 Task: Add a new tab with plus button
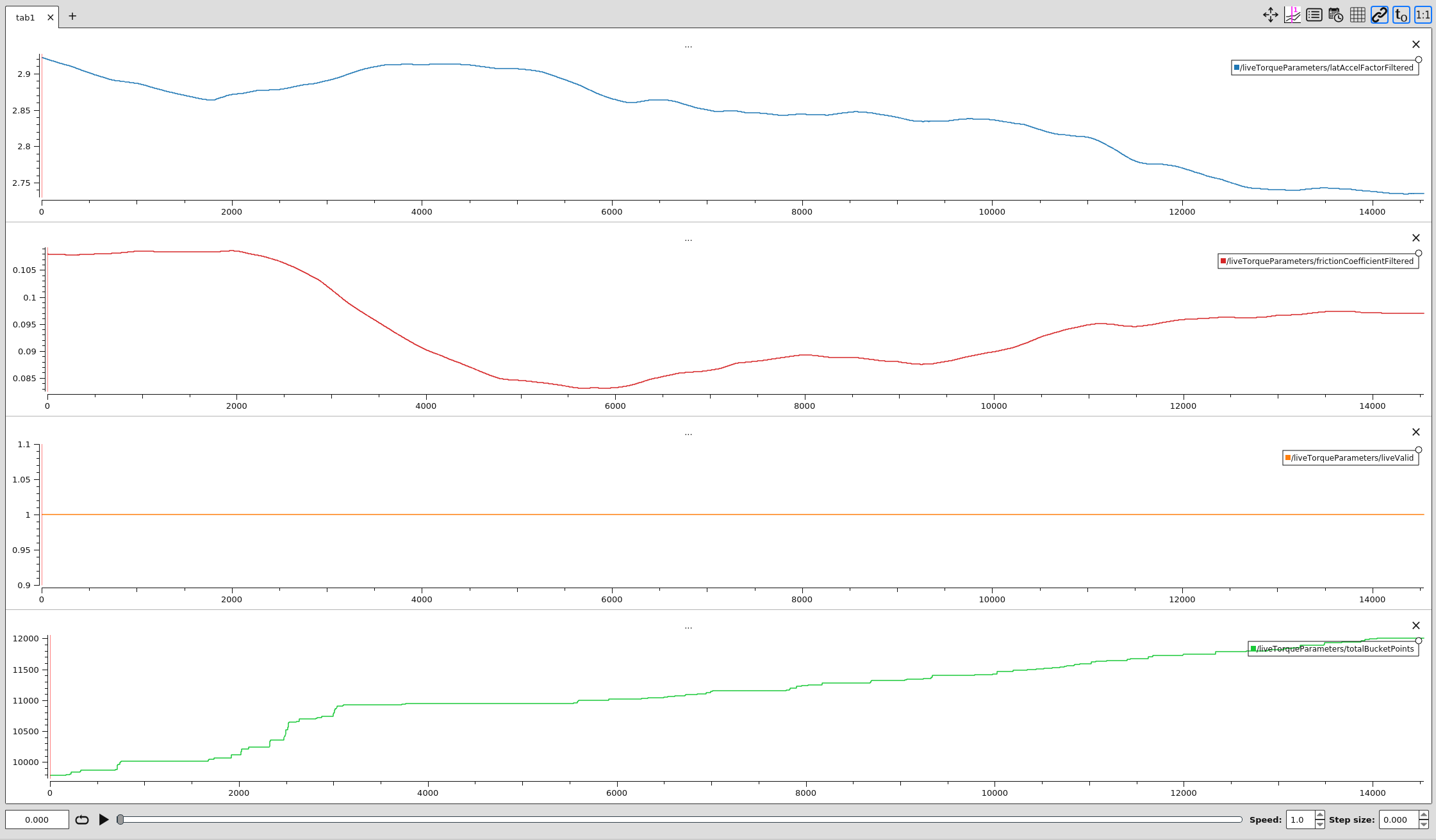pos(72,16)
